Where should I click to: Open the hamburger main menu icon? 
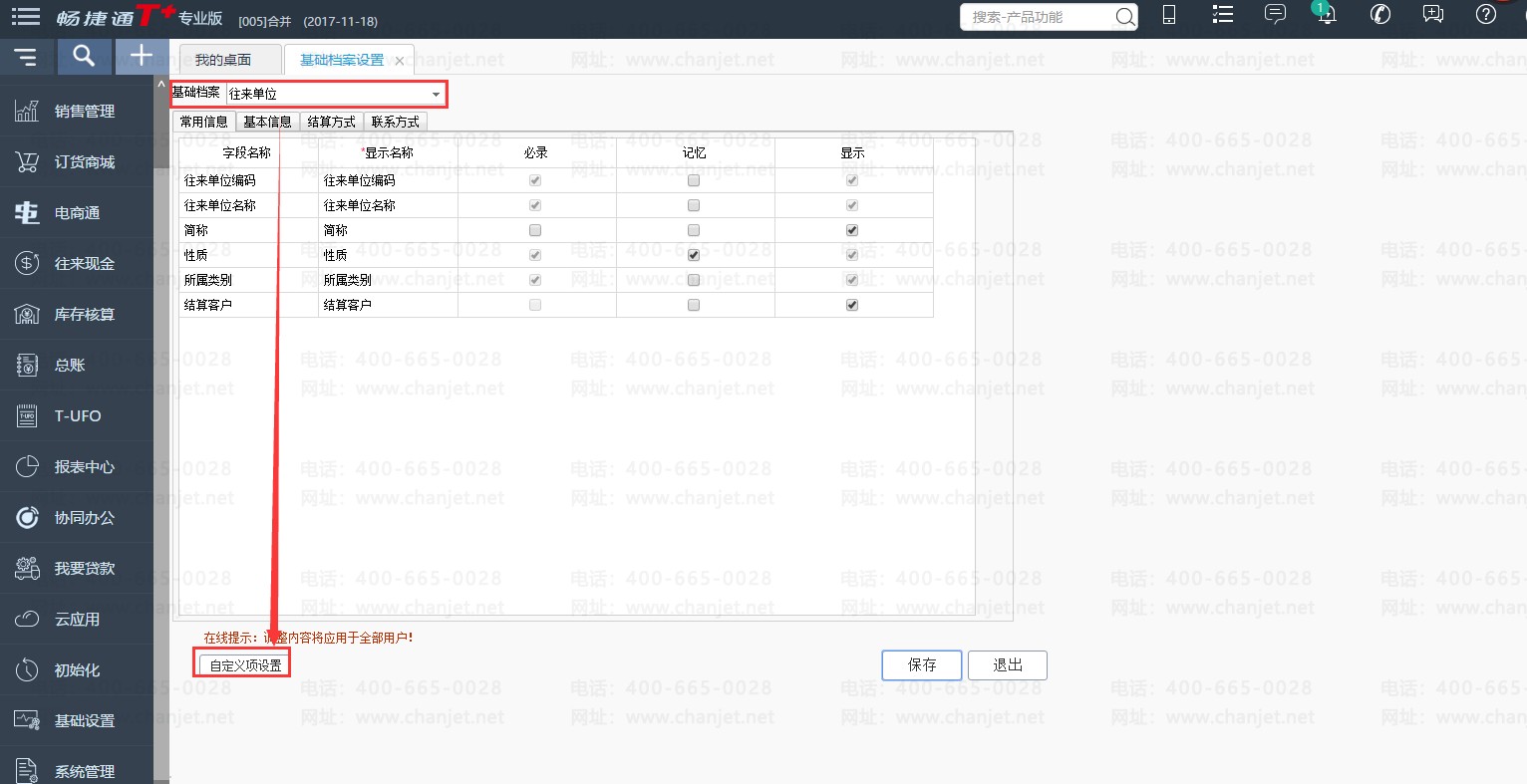click(x=25, y=16)
